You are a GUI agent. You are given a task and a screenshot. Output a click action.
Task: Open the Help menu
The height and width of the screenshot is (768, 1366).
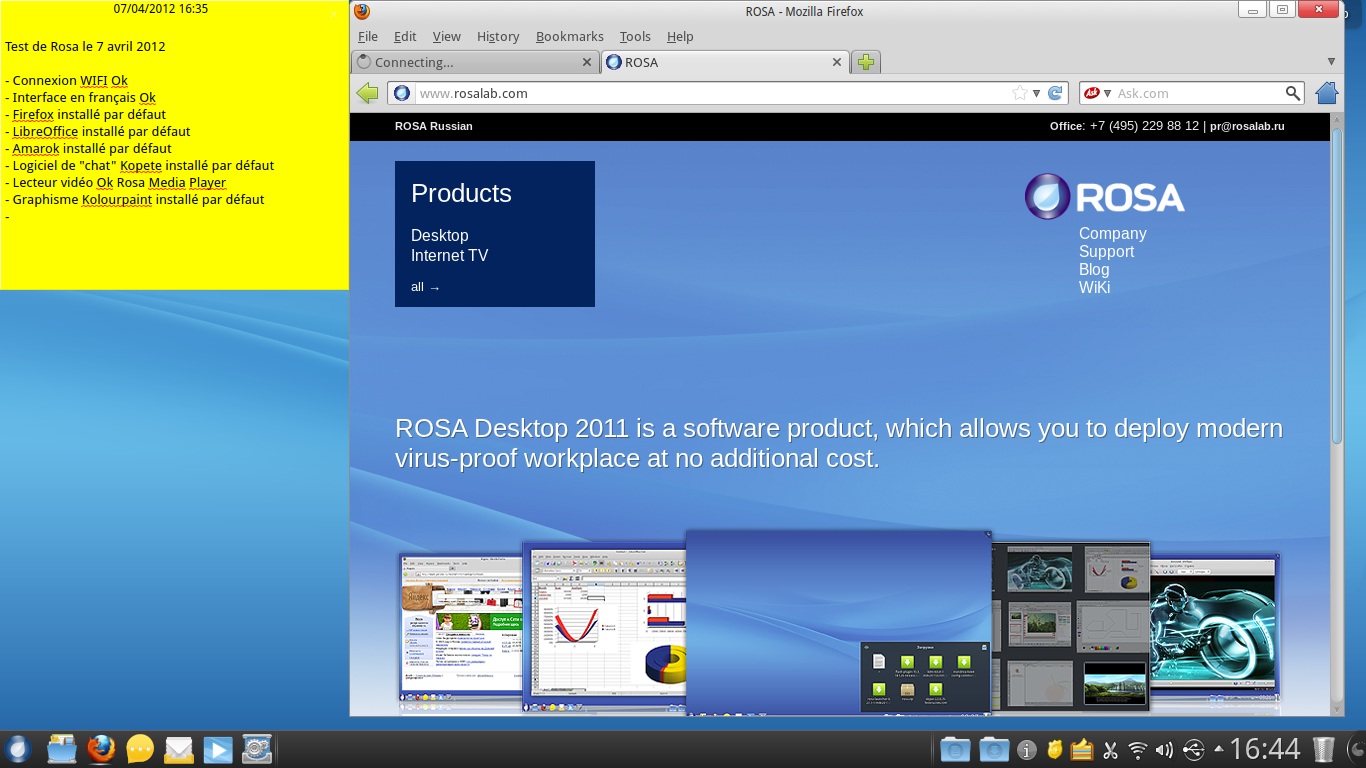(x=680, y=37)
